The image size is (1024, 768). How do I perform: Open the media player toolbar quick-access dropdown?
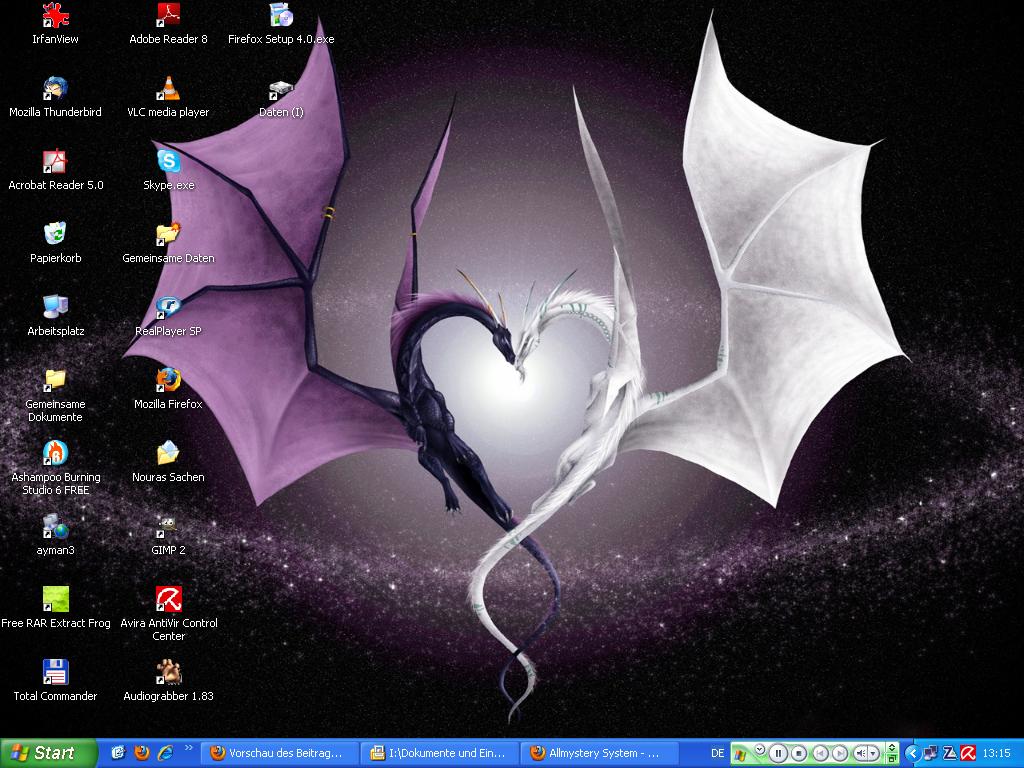click(x=760, y=749)
